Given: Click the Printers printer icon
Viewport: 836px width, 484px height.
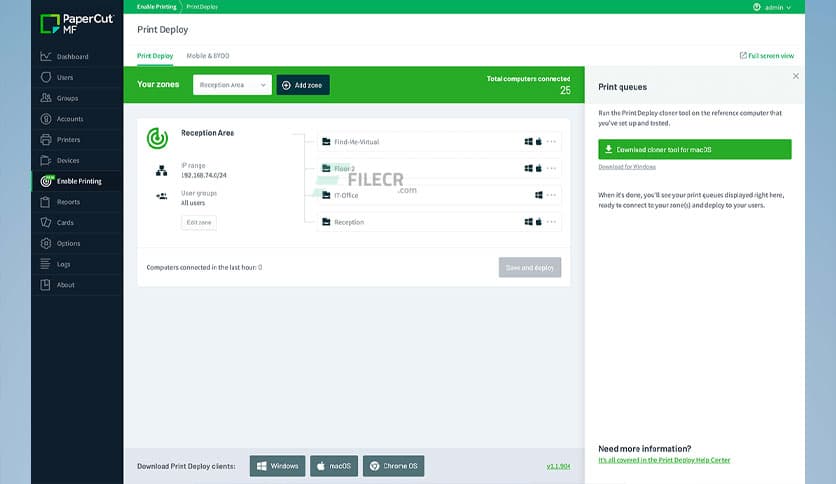Looking at the screenshot, I should pos(46,140).
